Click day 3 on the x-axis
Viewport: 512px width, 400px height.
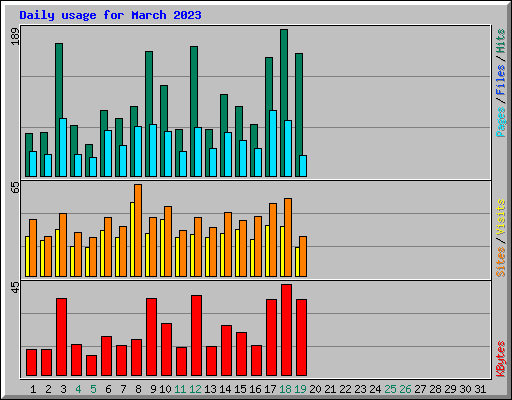(x=63, y=389)
